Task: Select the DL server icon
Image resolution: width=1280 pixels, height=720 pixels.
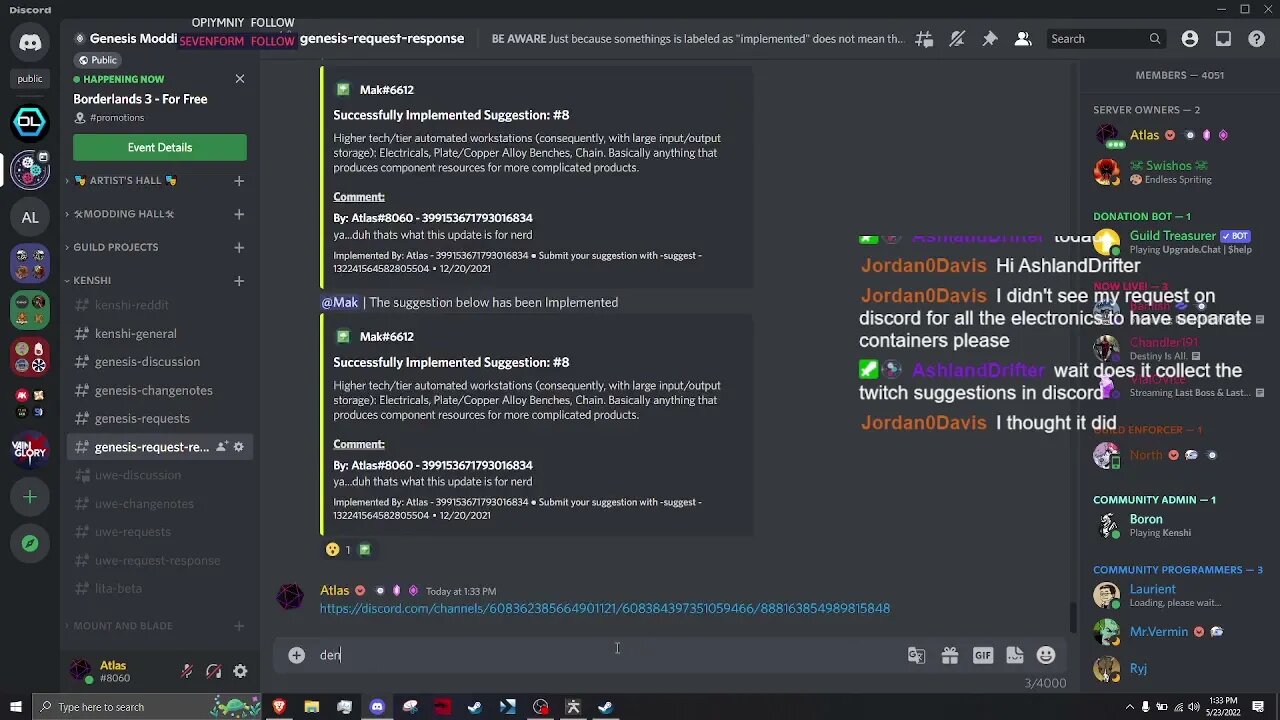Action: [x=30, y=123]
